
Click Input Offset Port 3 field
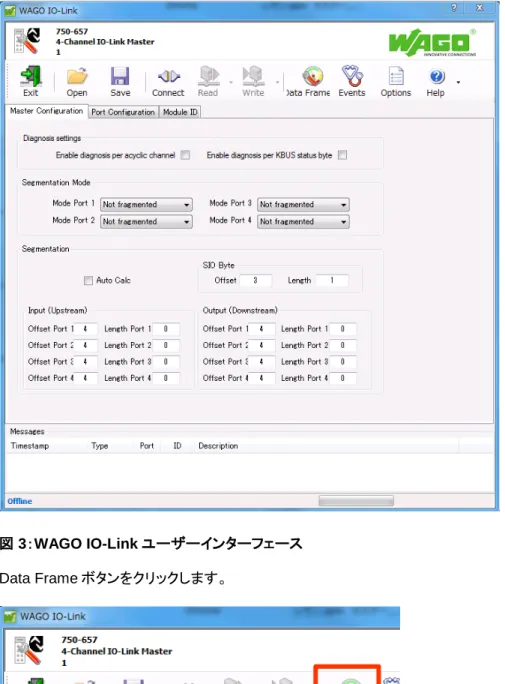tap(85, 362)
